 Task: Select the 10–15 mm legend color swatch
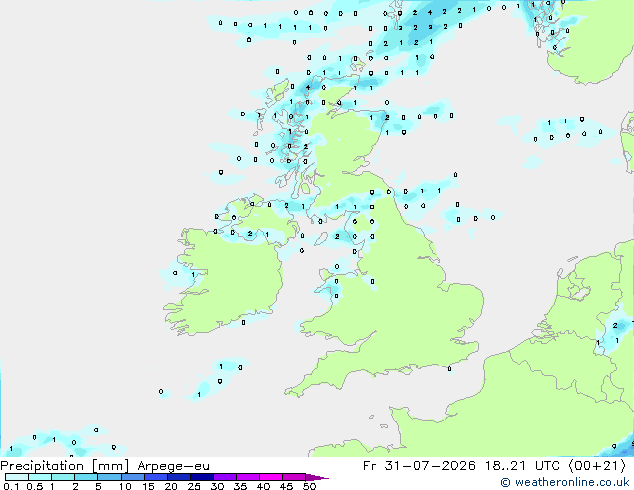point(132,477)
